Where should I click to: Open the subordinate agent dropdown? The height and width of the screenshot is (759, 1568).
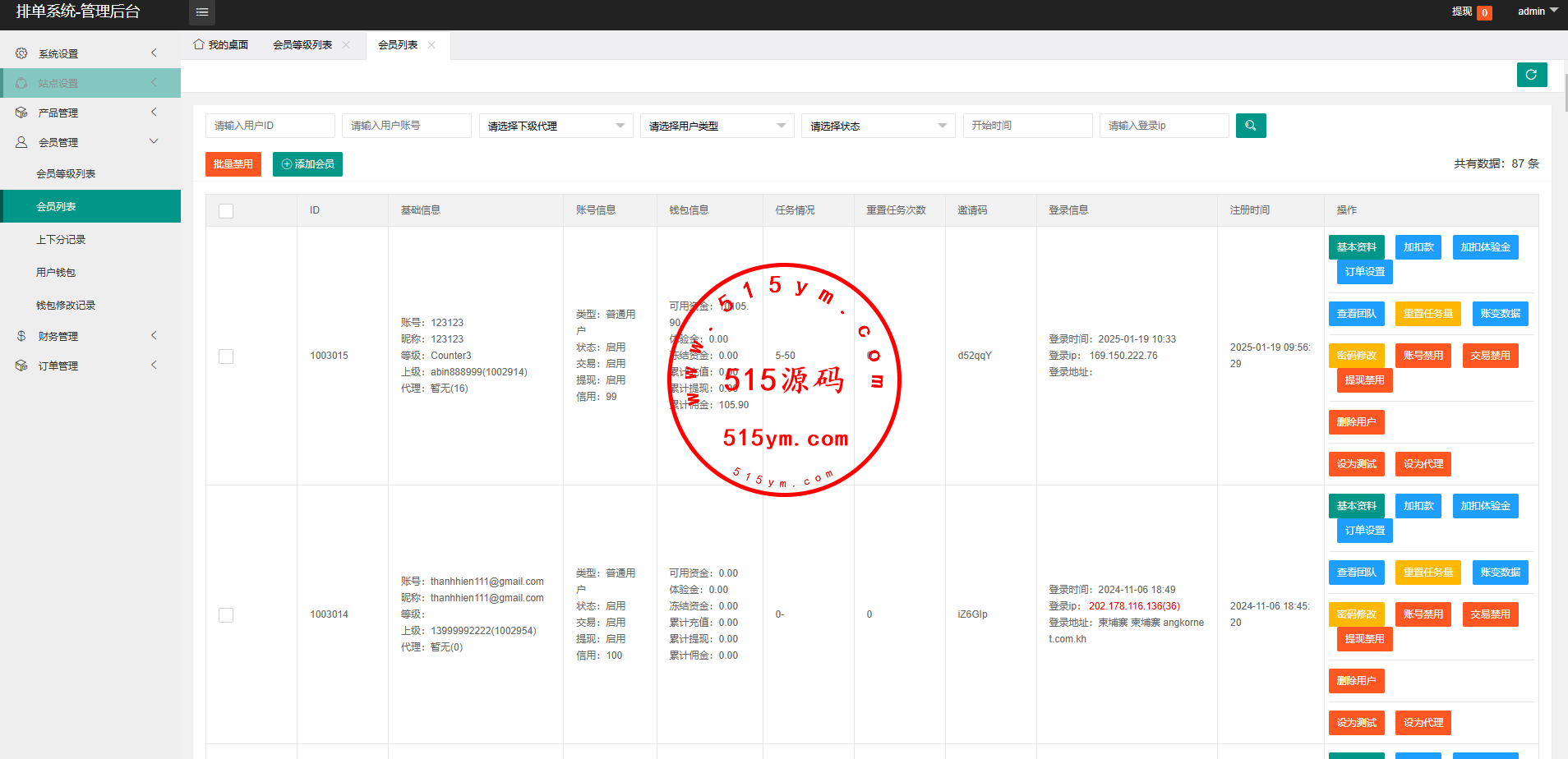tap(556, 126)
